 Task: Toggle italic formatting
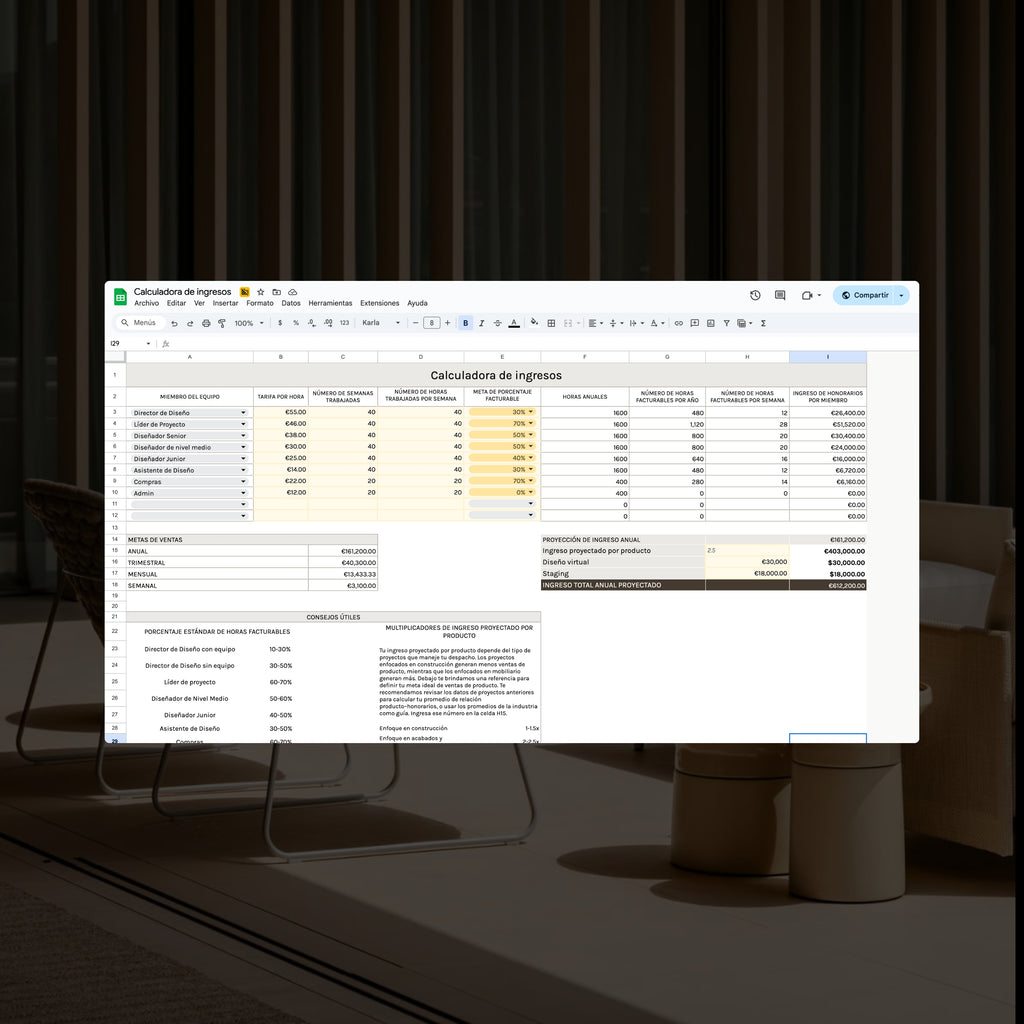tap(481, 322)
